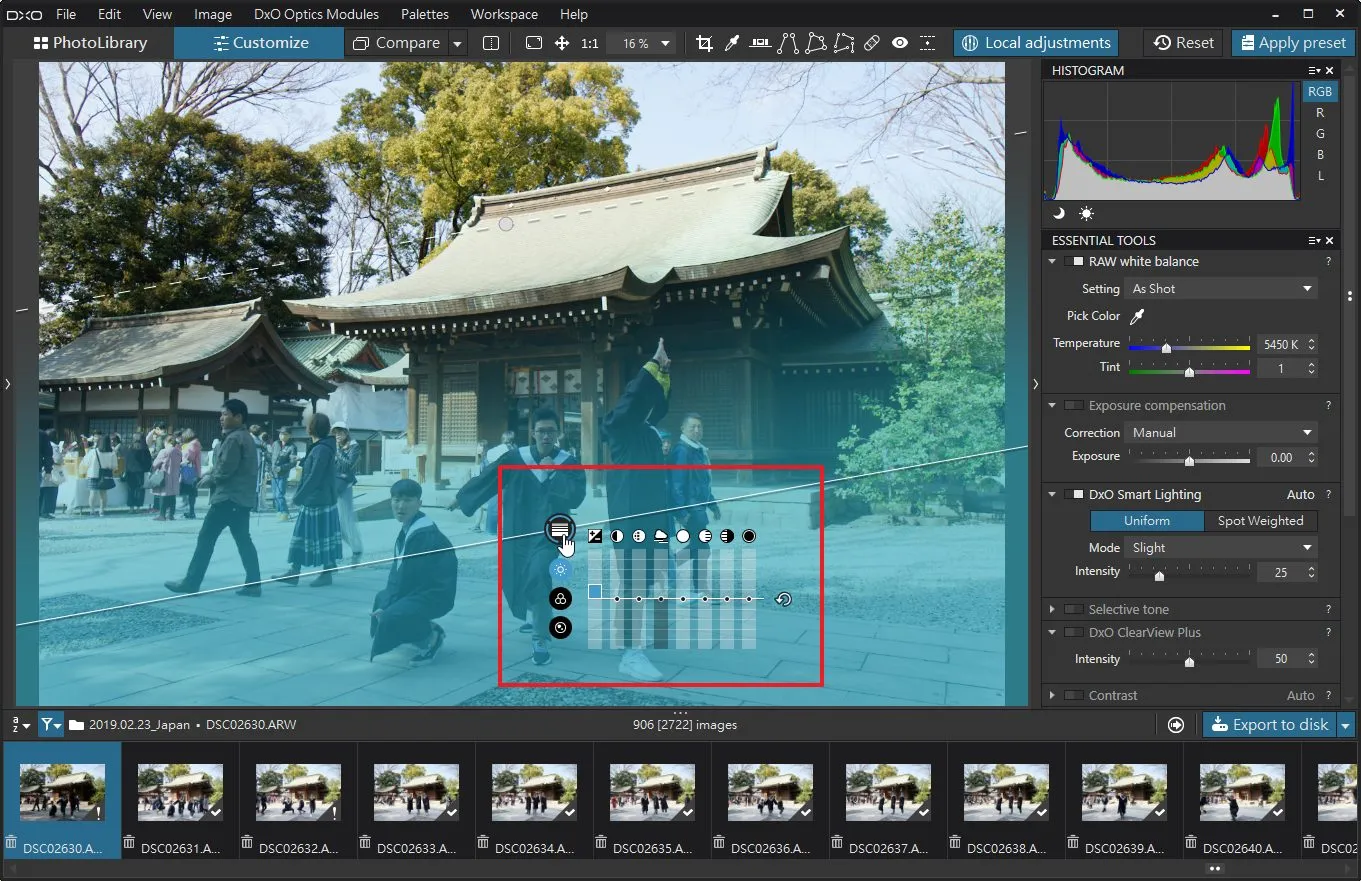Open the DxO Optics Modules menu

(x=316, y=14)
